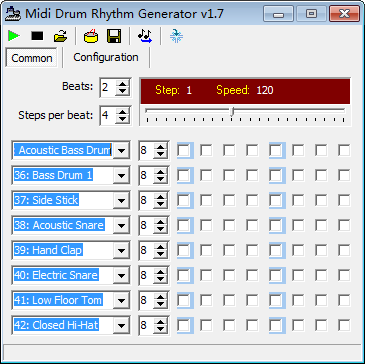Increase step count for Acoustic Bass Drum row
The image size is (365, 364).
(161, 147)
